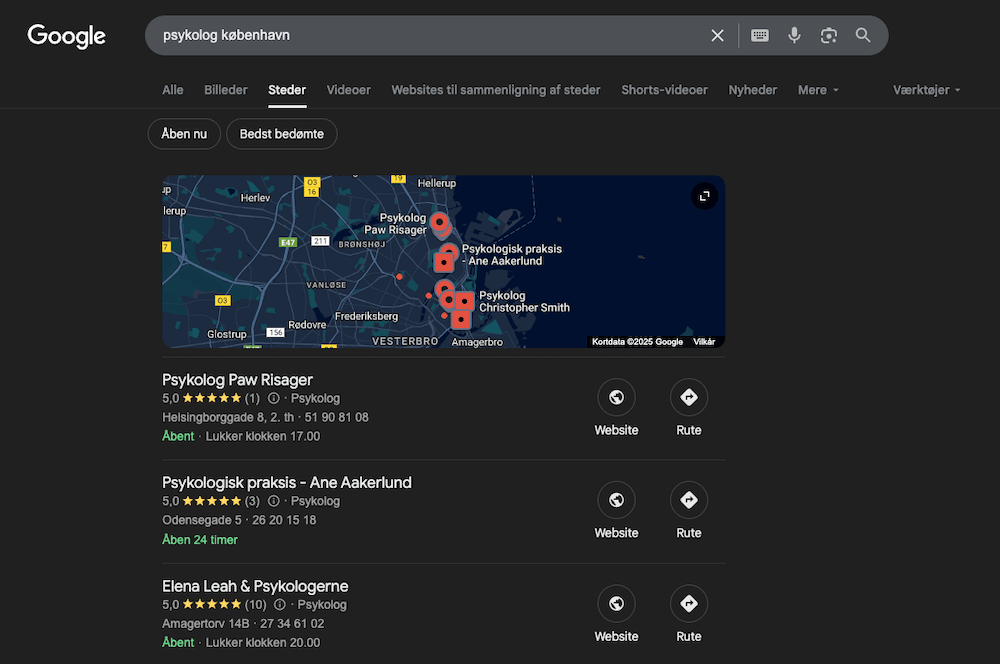Click the Åben 24 timer status text

[x=200, y=540]
